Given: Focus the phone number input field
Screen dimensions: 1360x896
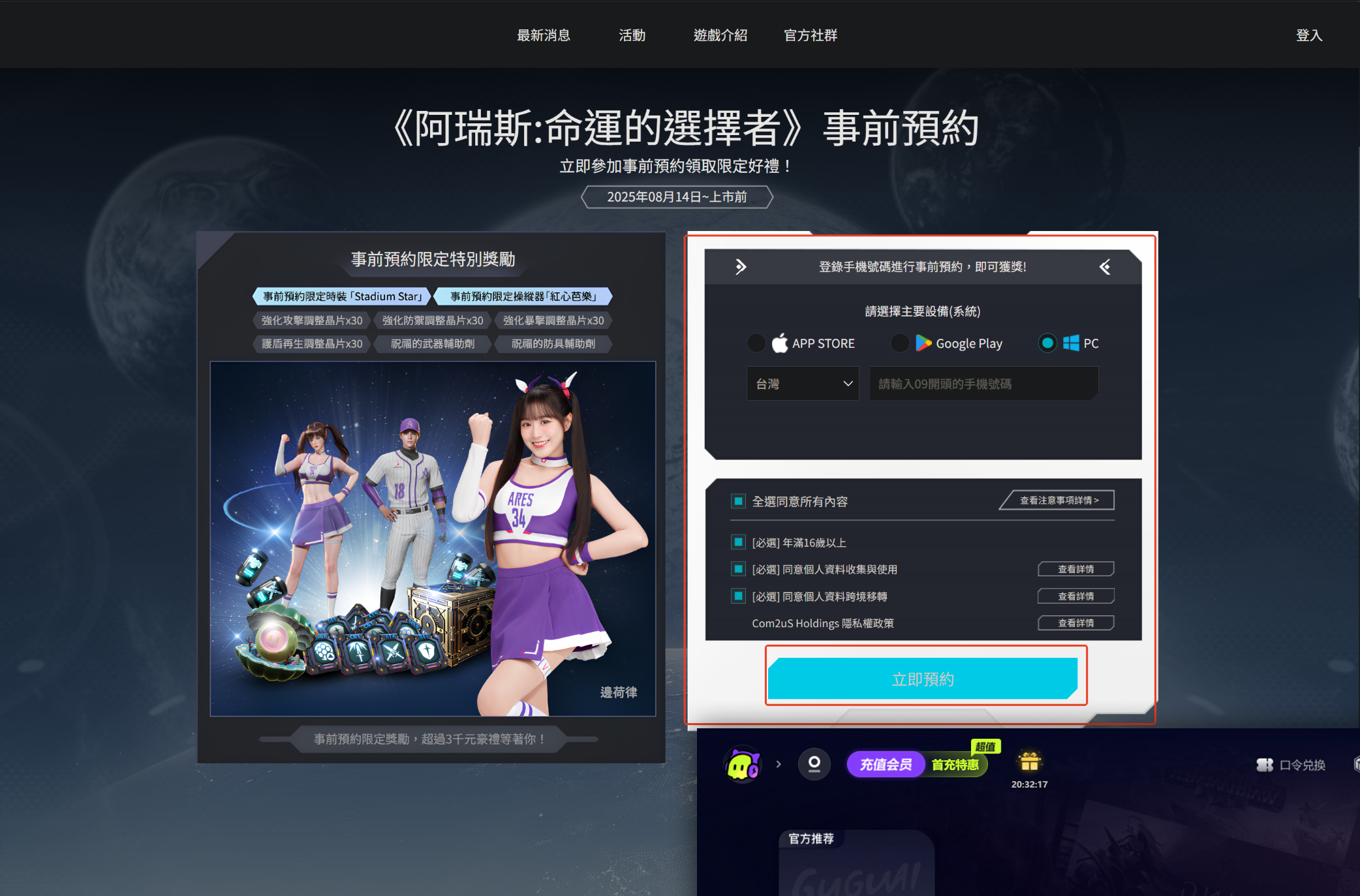Looking at the screenshot, I should tap(983, 384).
